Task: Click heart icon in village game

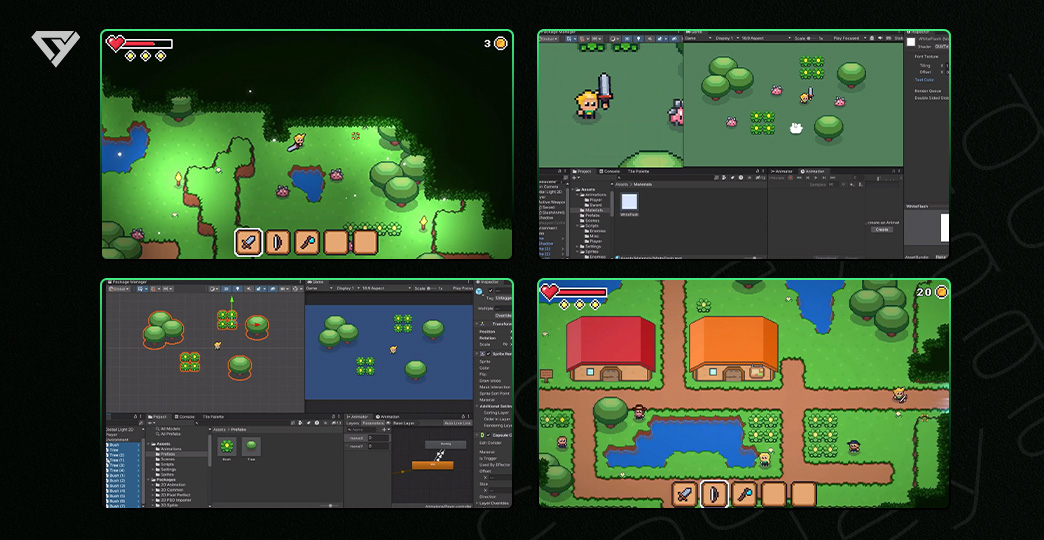Action: coord(549,292)
